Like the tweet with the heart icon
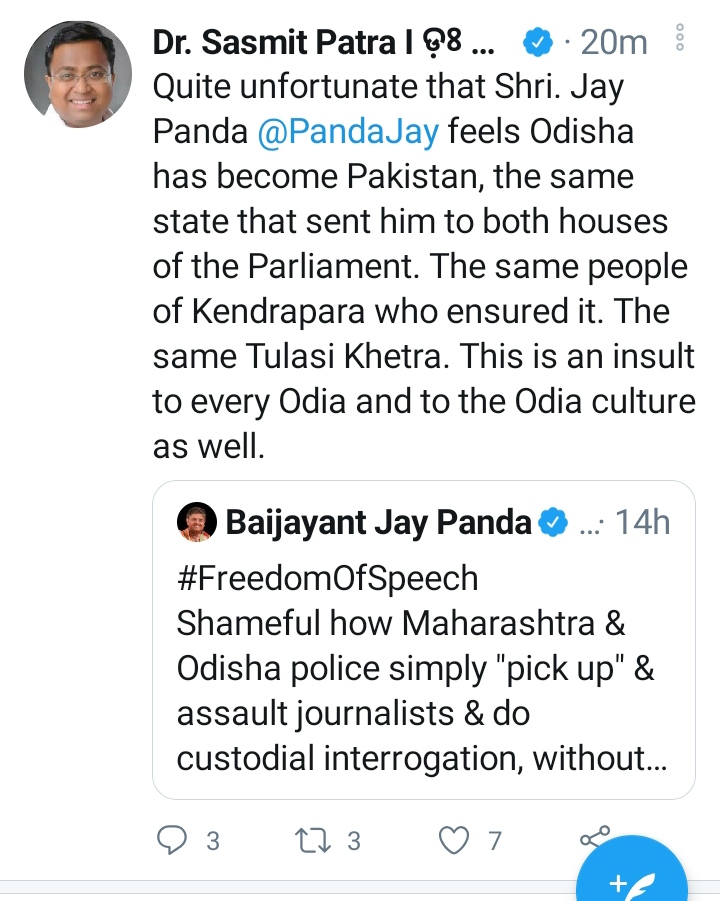The image size is (720, 901). [456, 841]
